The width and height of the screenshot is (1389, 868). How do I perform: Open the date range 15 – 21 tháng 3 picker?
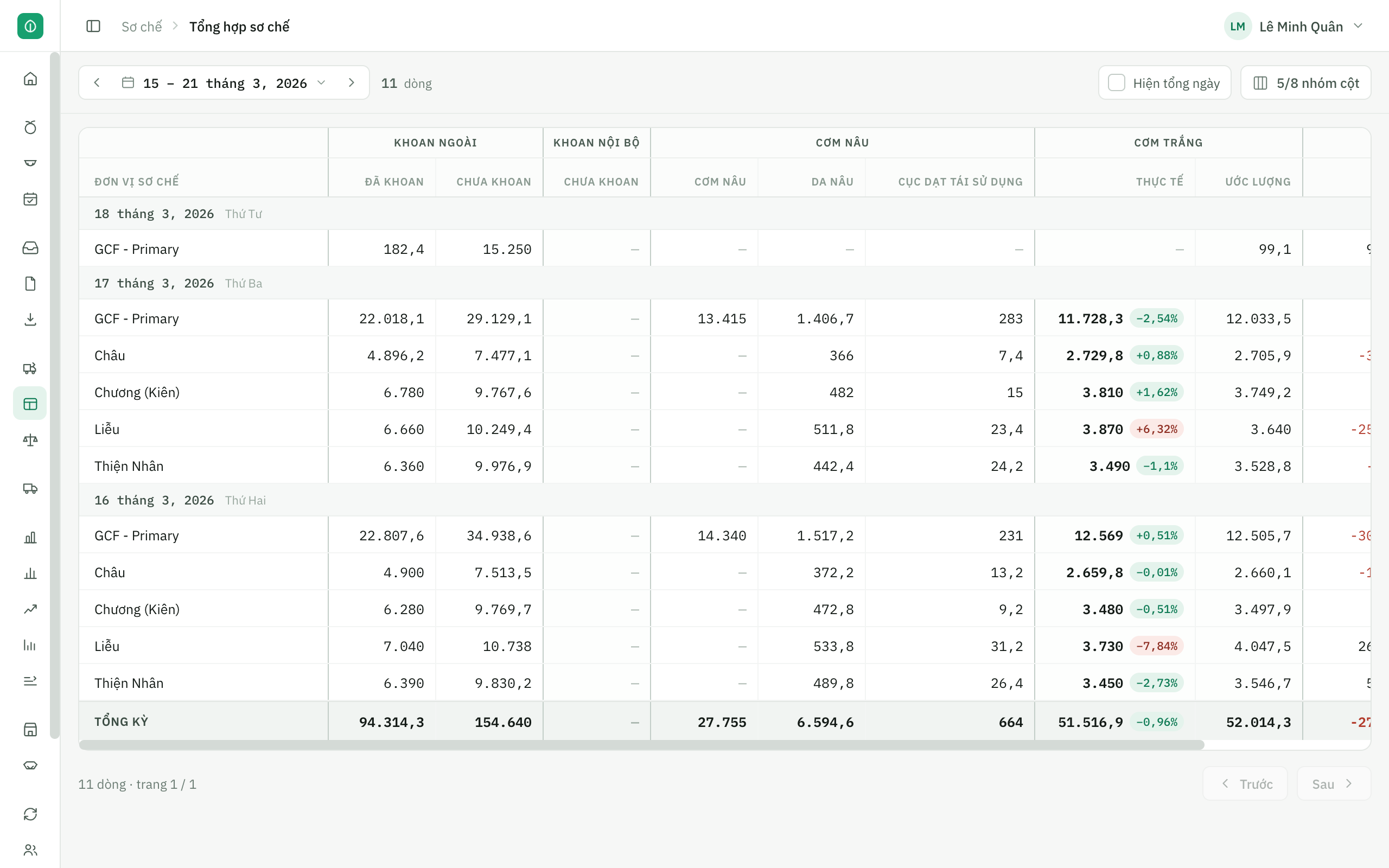(x=224, y=83)
